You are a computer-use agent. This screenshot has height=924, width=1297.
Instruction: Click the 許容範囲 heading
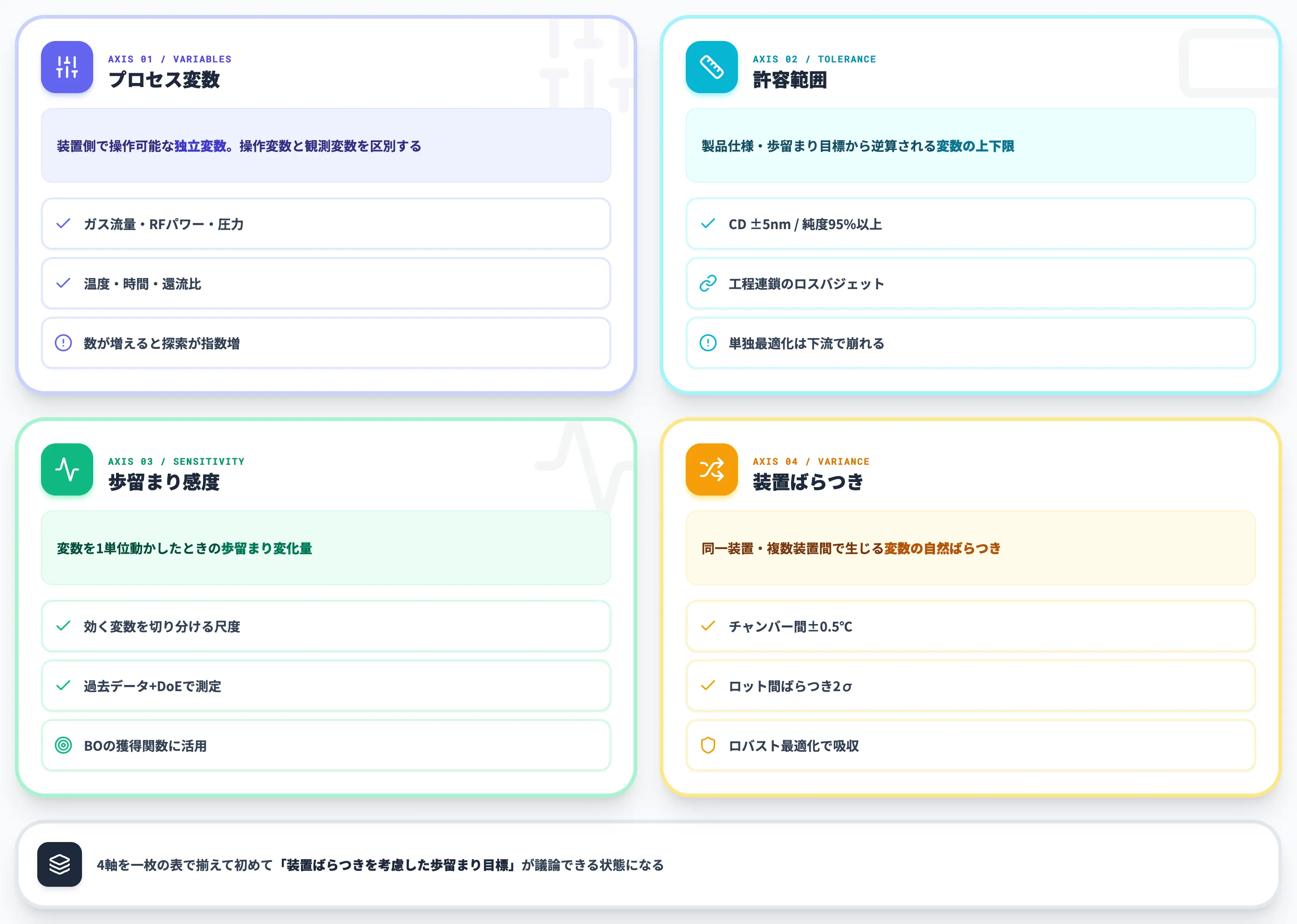pos(790,80)
